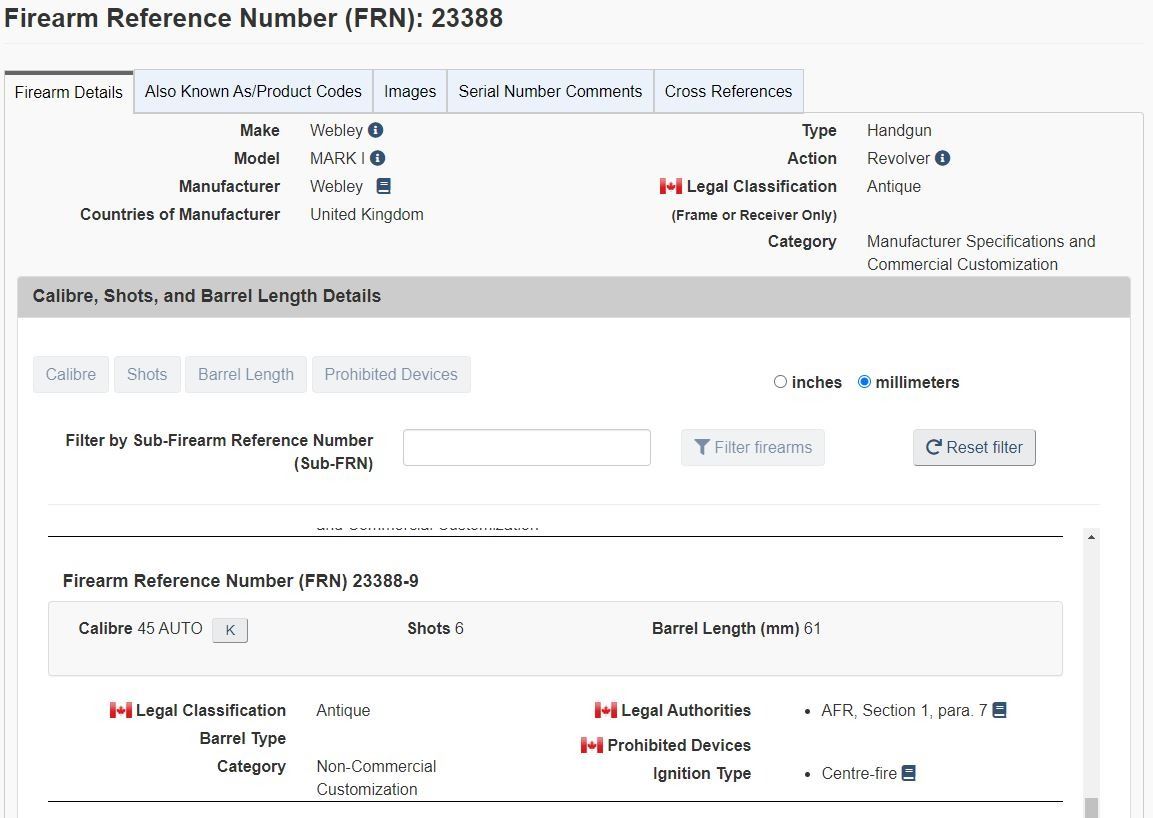
Task: Click the Canadian flag icon beside Legal Authorities
Action: click(x=606, y=710)
